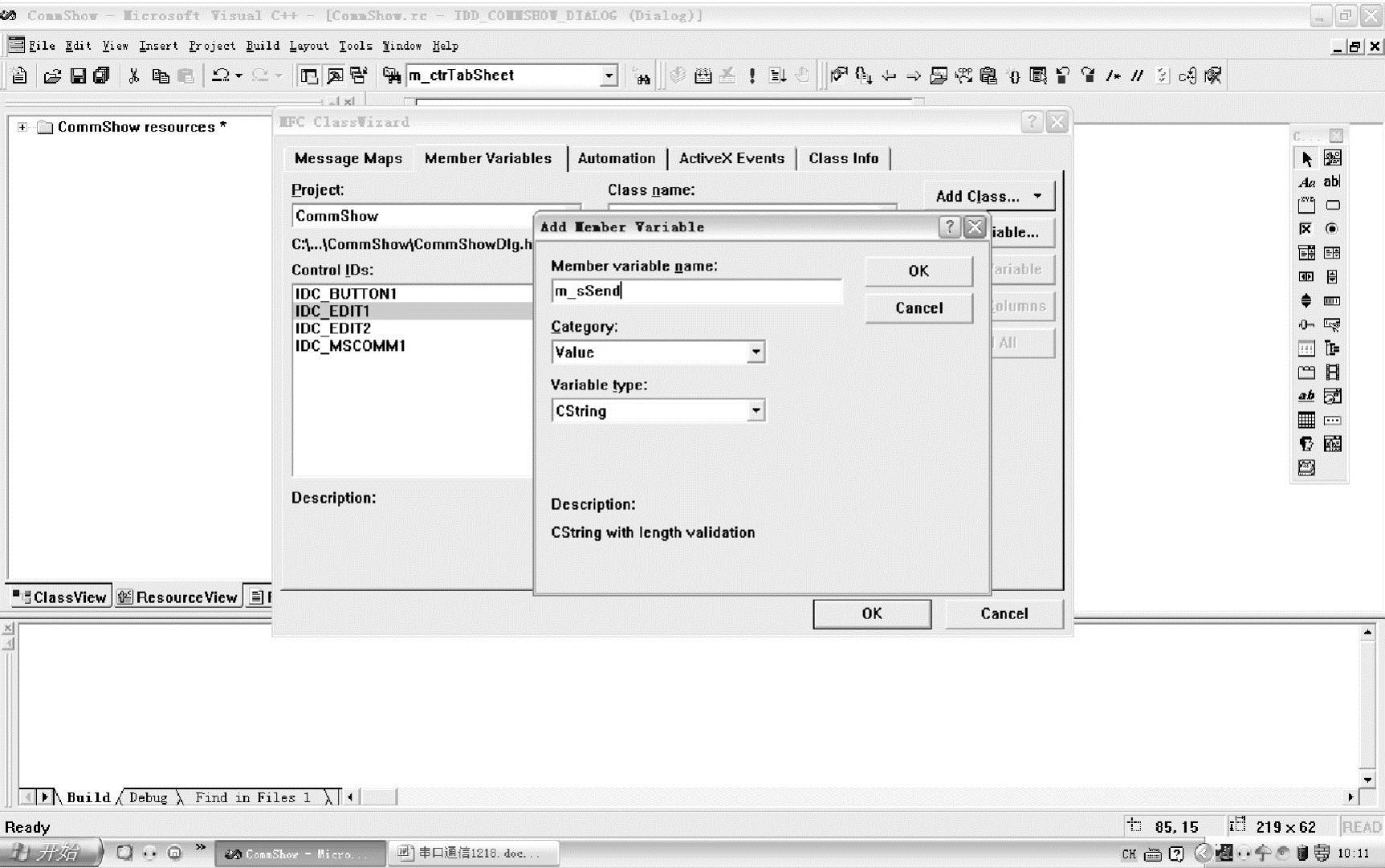This screenshot has width=1385, height=868.
Task: Open the Project menu
Action: pos(212,46)
